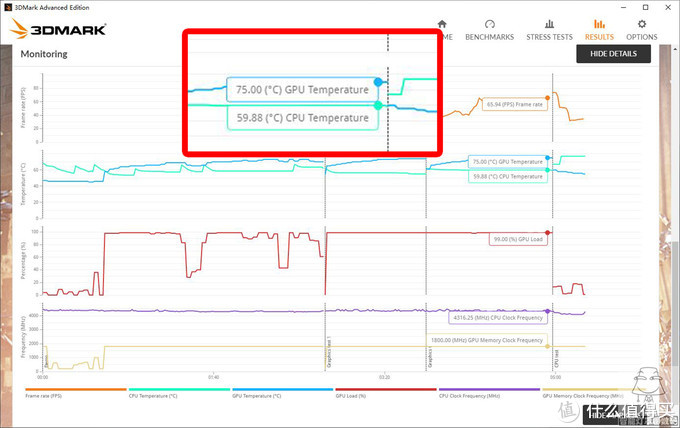Maximize the 3DMark window

[x=646, y=7]
